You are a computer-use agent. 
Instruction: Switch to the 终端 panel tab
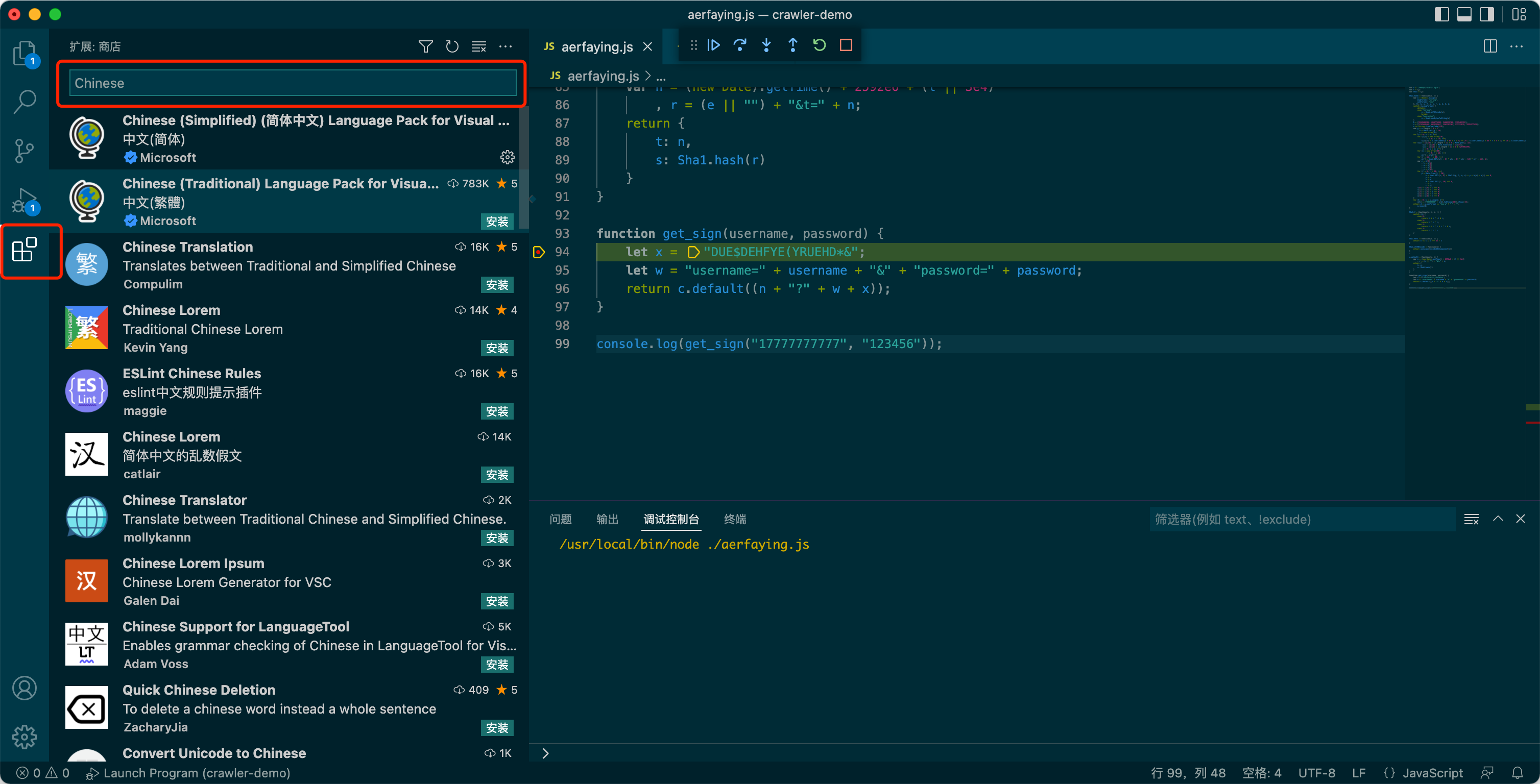coord(735,519)
